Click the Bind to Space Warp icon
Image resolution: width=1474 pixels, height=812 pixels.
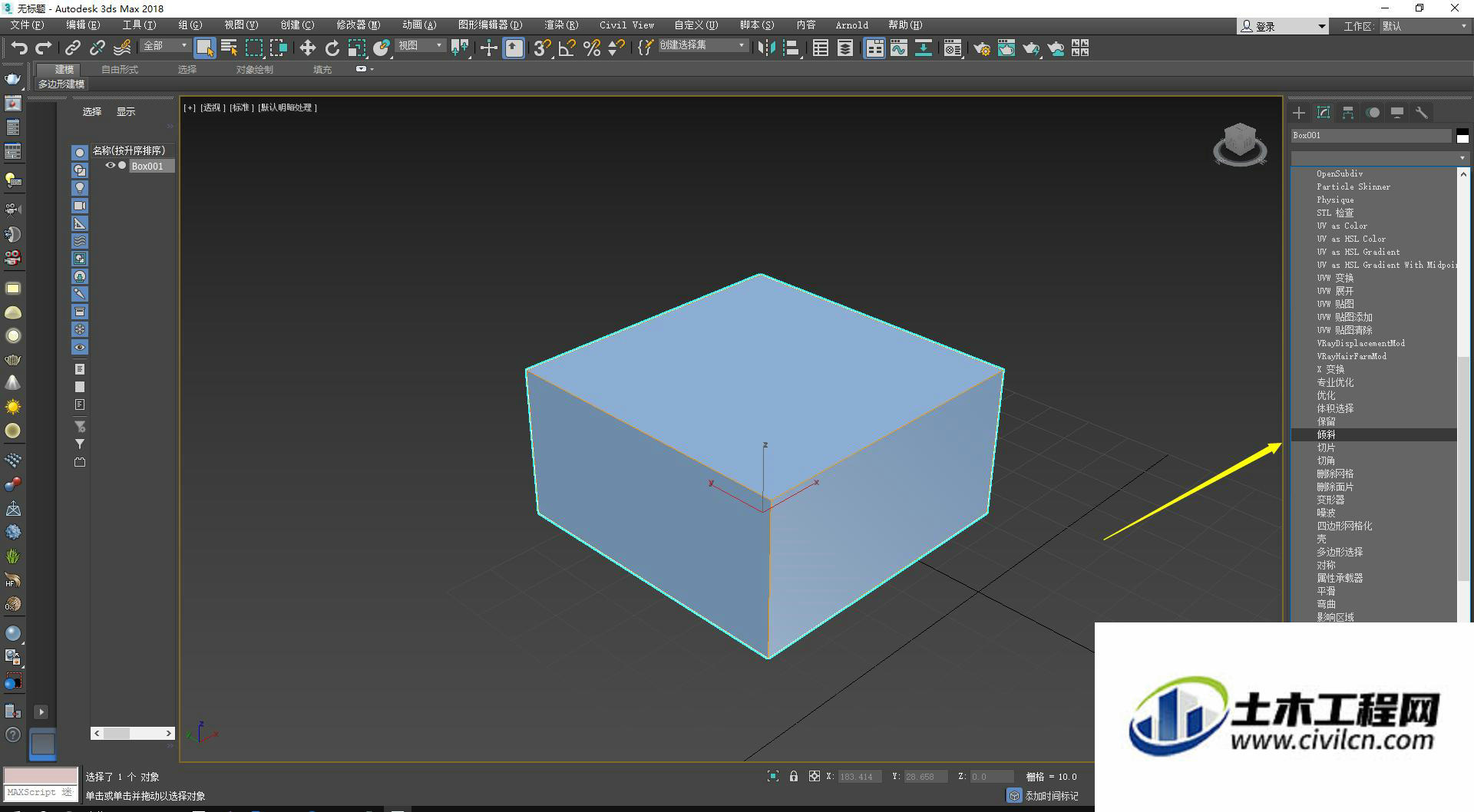(x=122, y=48)
